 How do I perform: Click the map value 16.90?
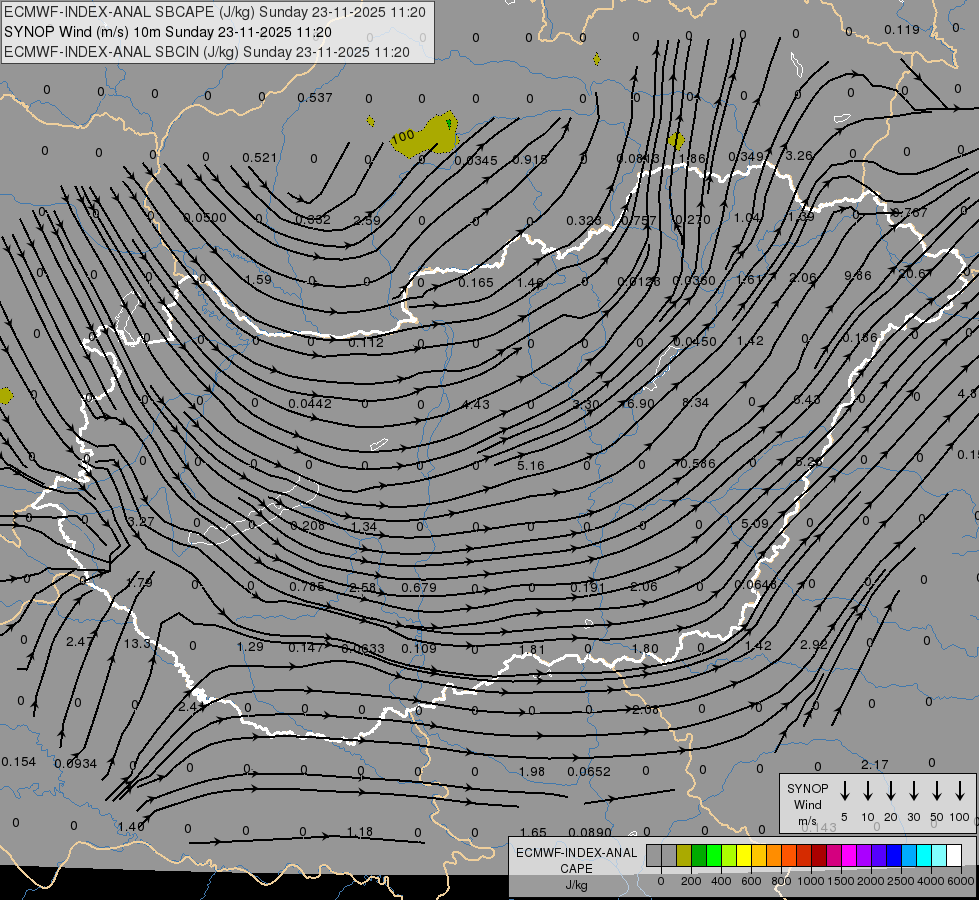(638, 404)
